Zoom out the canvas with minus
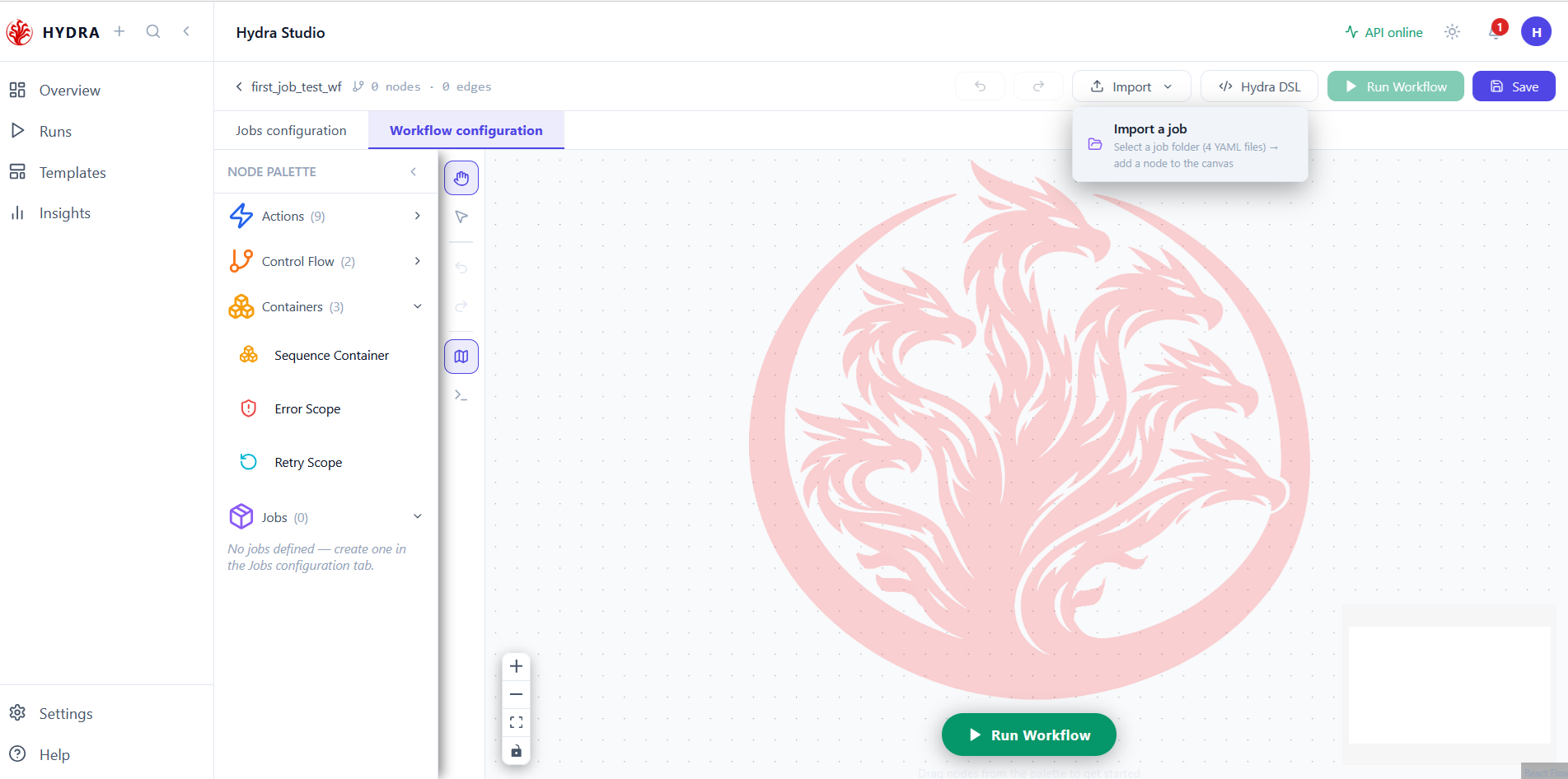Viewport: 1568px width, 779px height. point(516,694)
